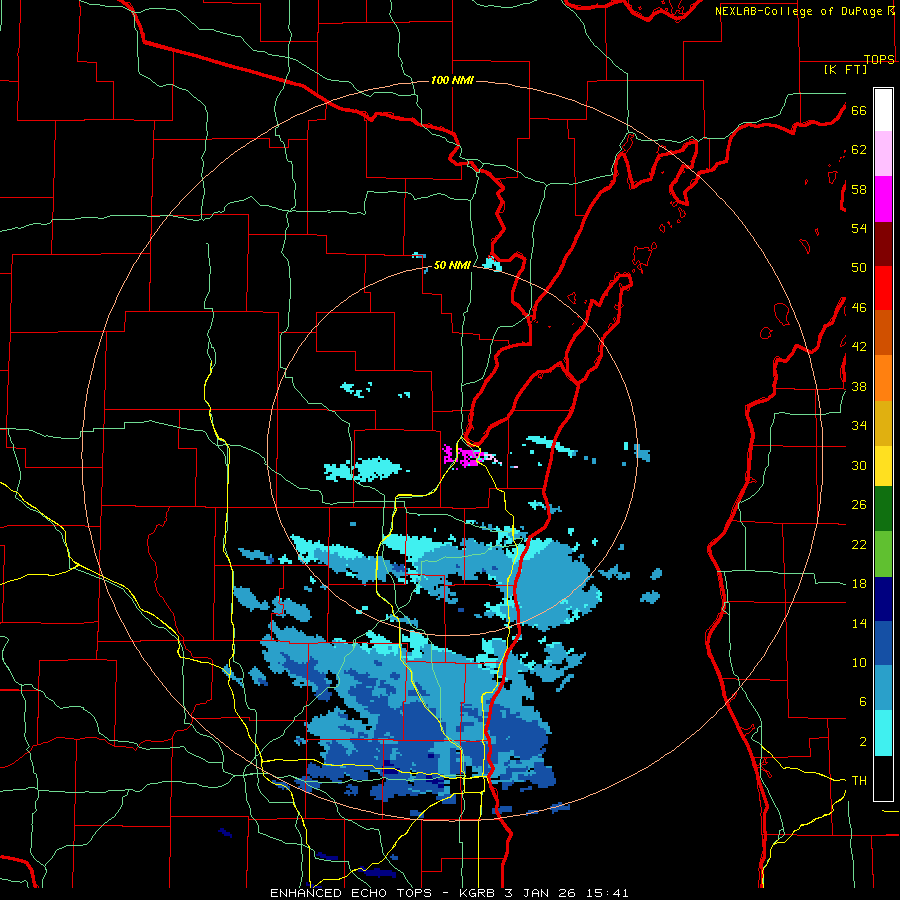The image size is (900, 900).
Task: Click the [K FT] units label
Action: (845, 69)
